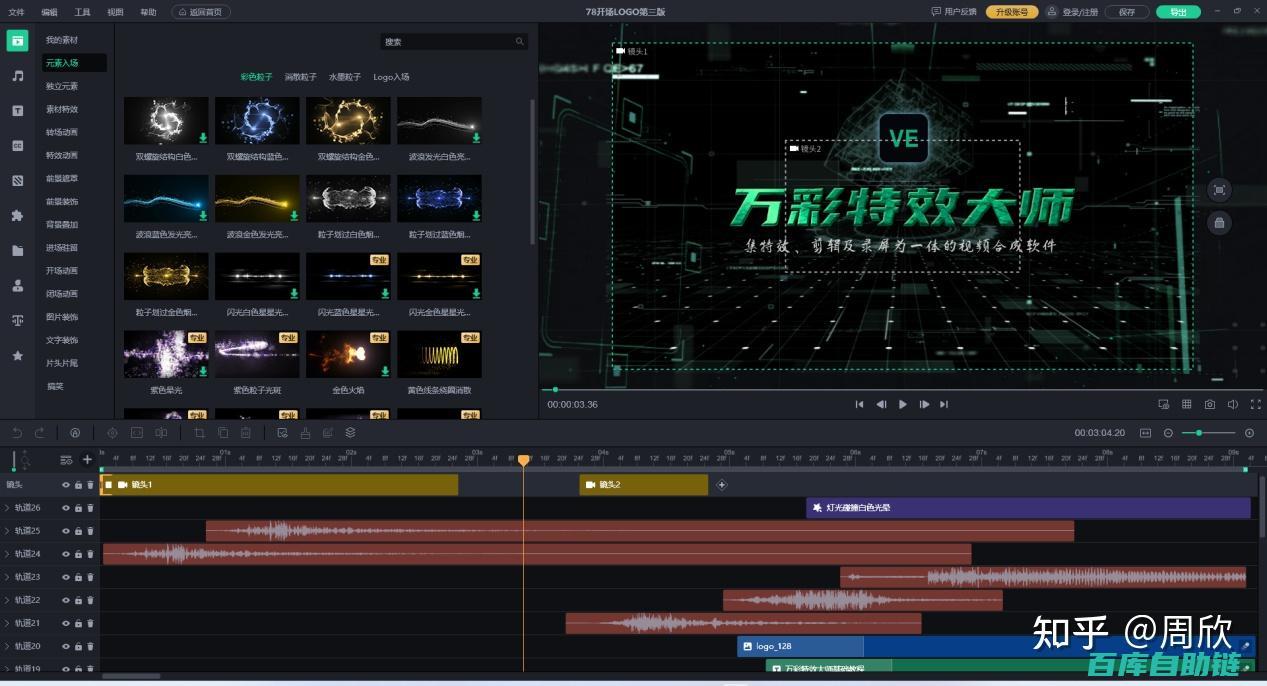Click 返回首页 return home button
The image size is (1267, 686).
tap(201, 12)
